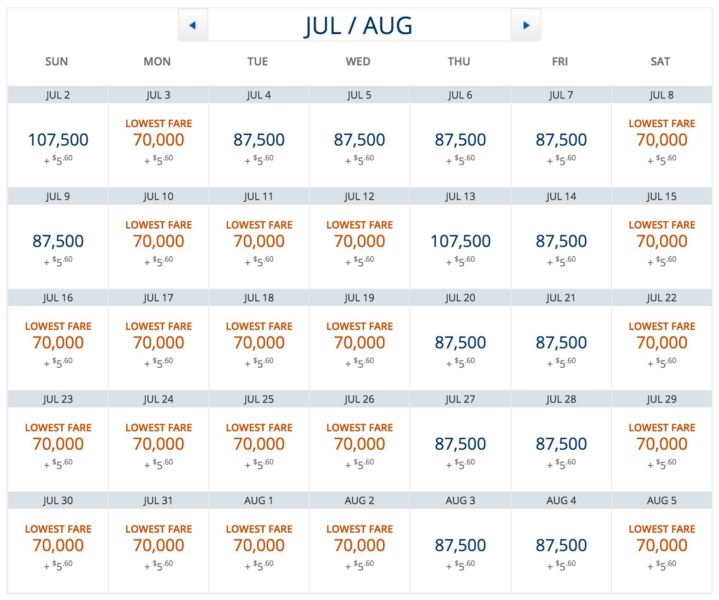Click the Aug 3 fare of 87,500

460,545
